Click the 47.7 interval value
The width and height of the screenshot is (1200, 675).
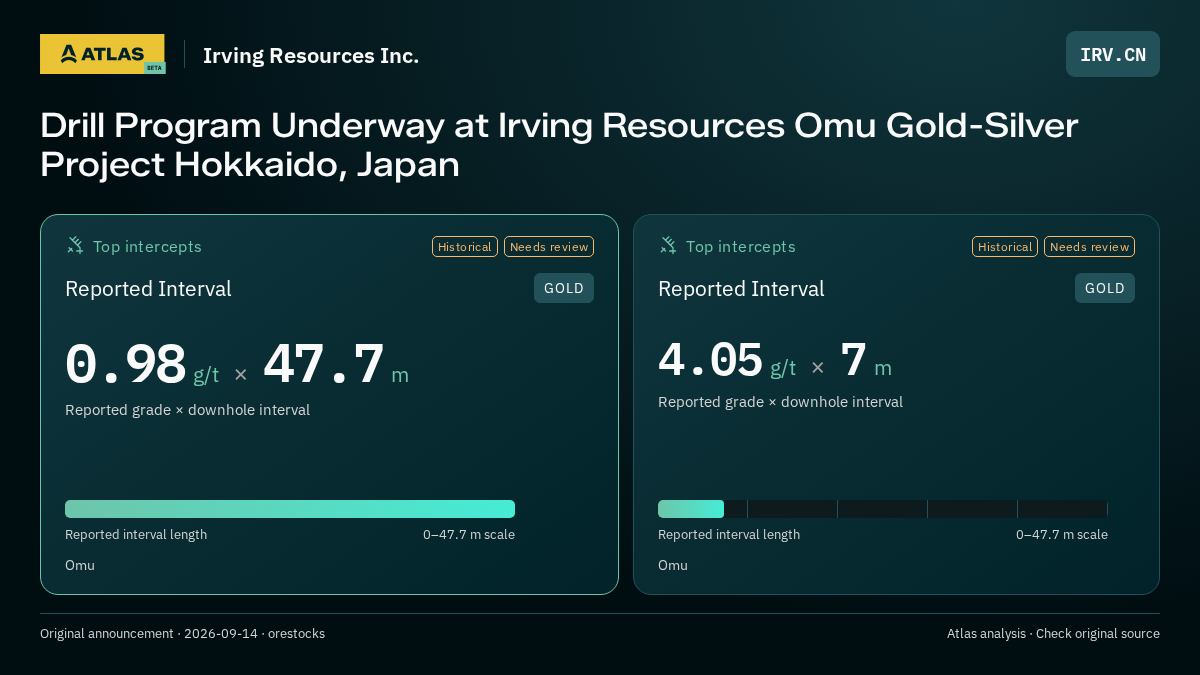tap(324, 365)
